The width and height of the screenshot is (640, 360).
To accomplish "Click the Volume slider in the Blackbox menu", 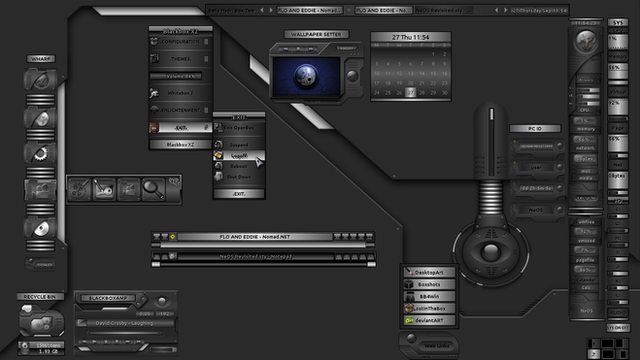I will [x=176, y=76].
